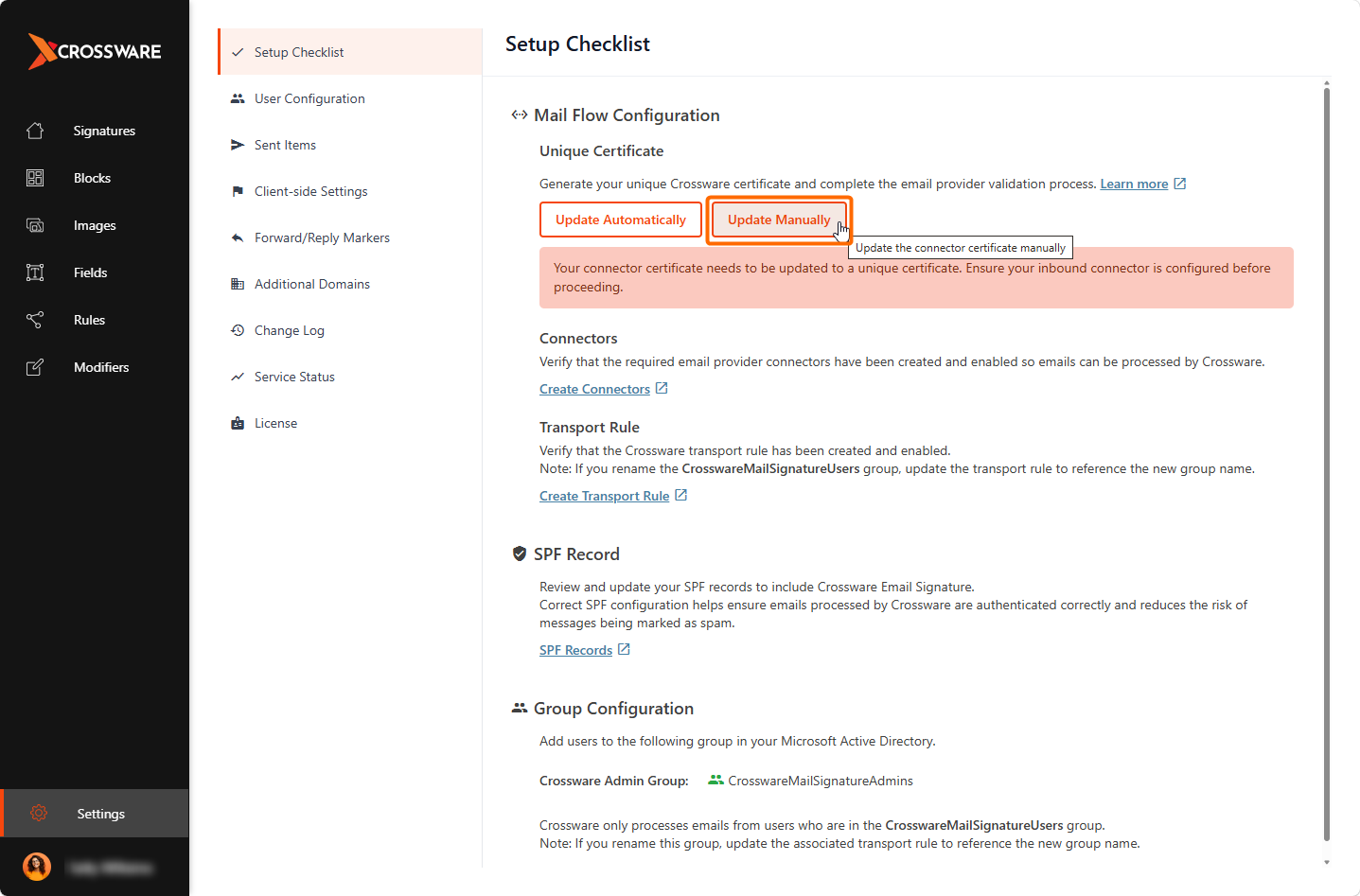
Task: Open the SPF Records link
Action: (x=575, y=650)
